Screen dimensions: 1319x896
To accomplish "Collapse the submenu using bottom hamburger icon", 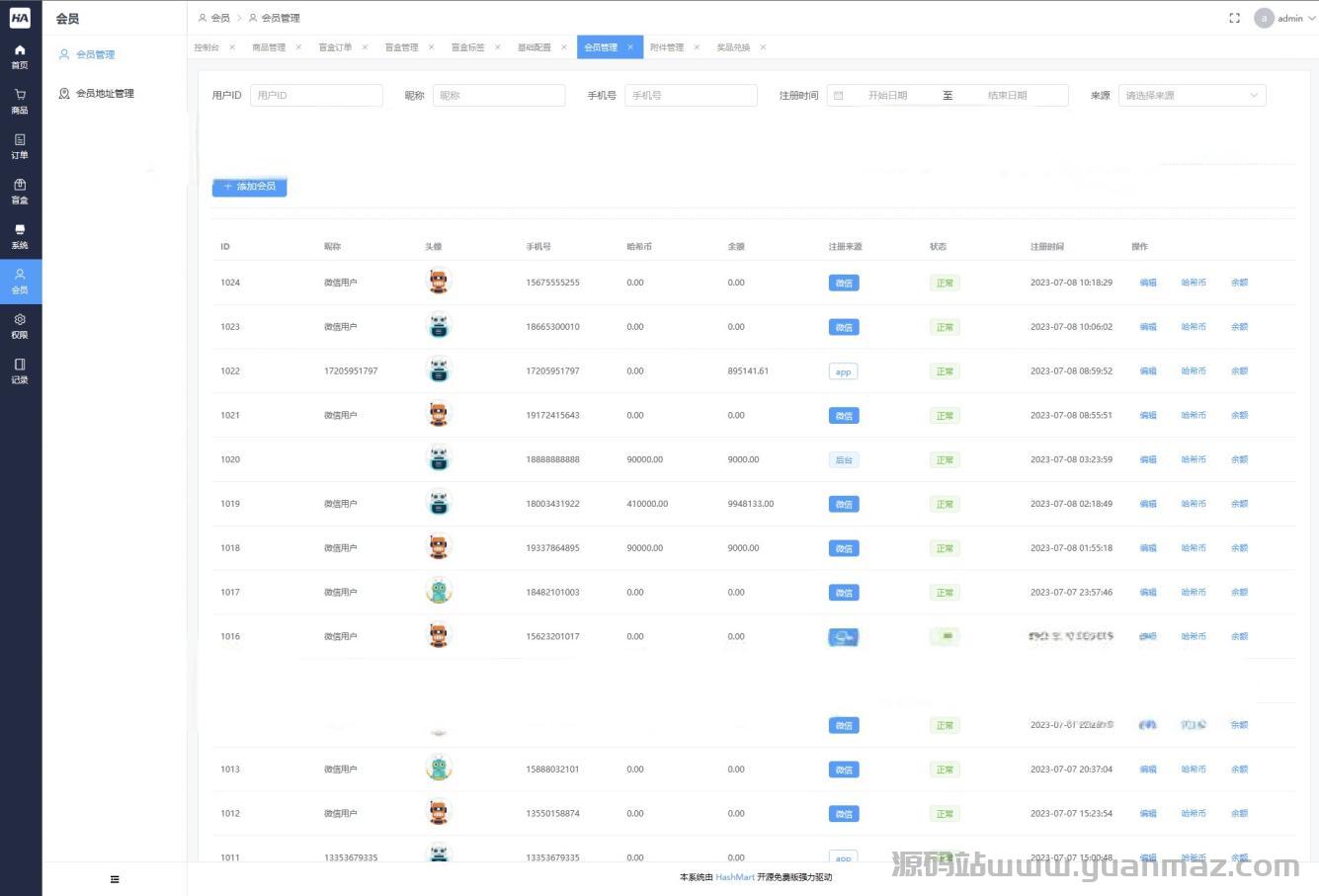I will (x=115, y=879).
